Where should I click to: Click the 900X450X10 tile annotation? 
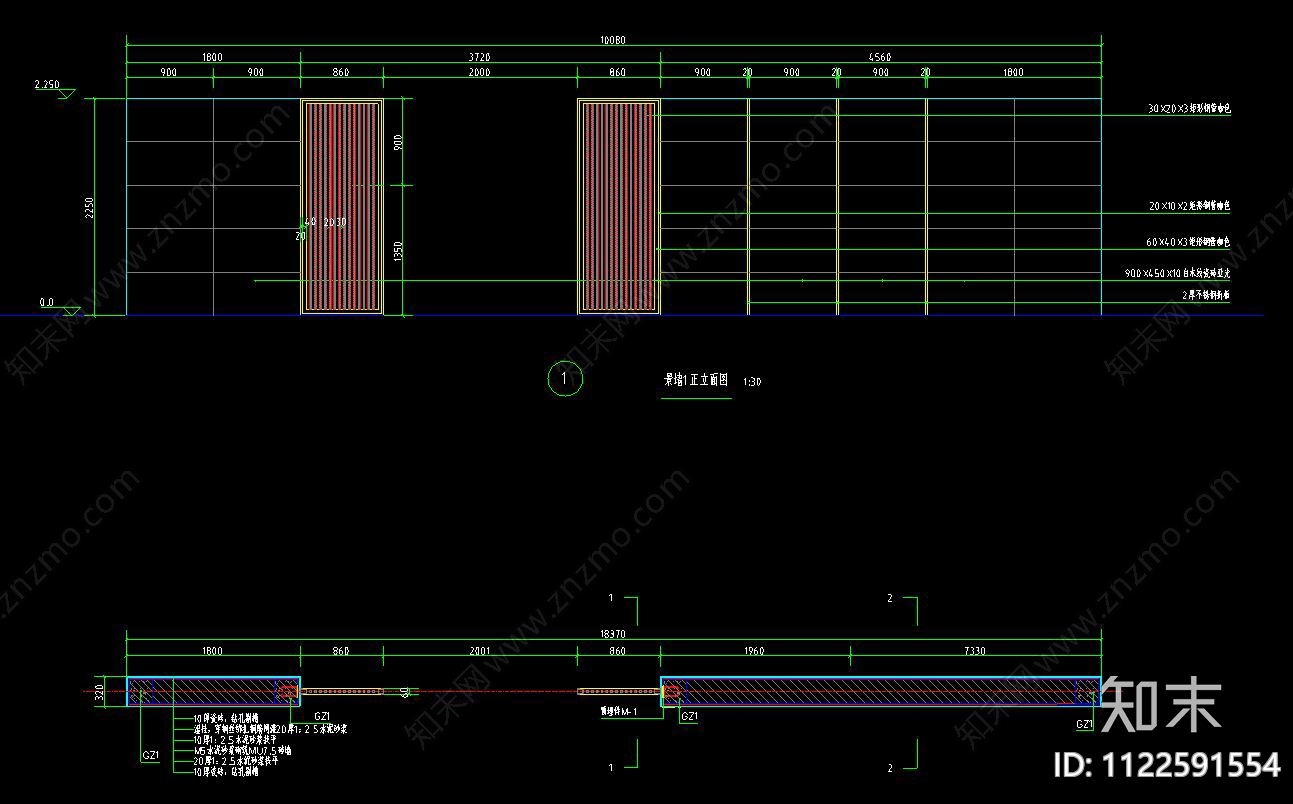1178,272
